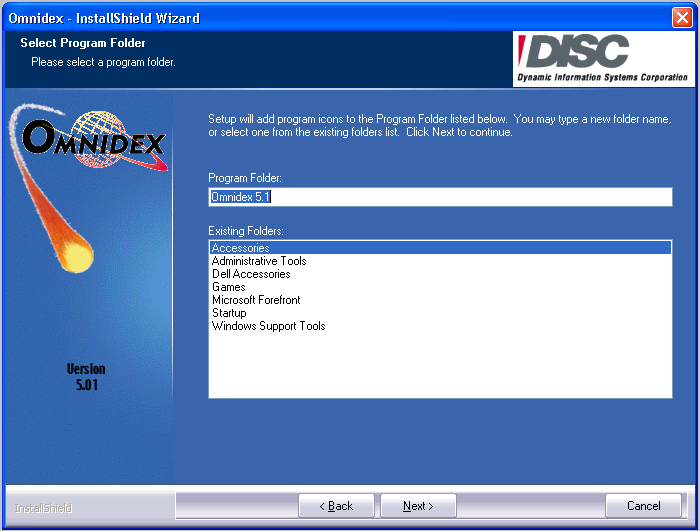Click the Version 5.01 text
700x531 pixels.
pyautogui.click(x=85, y=376)
